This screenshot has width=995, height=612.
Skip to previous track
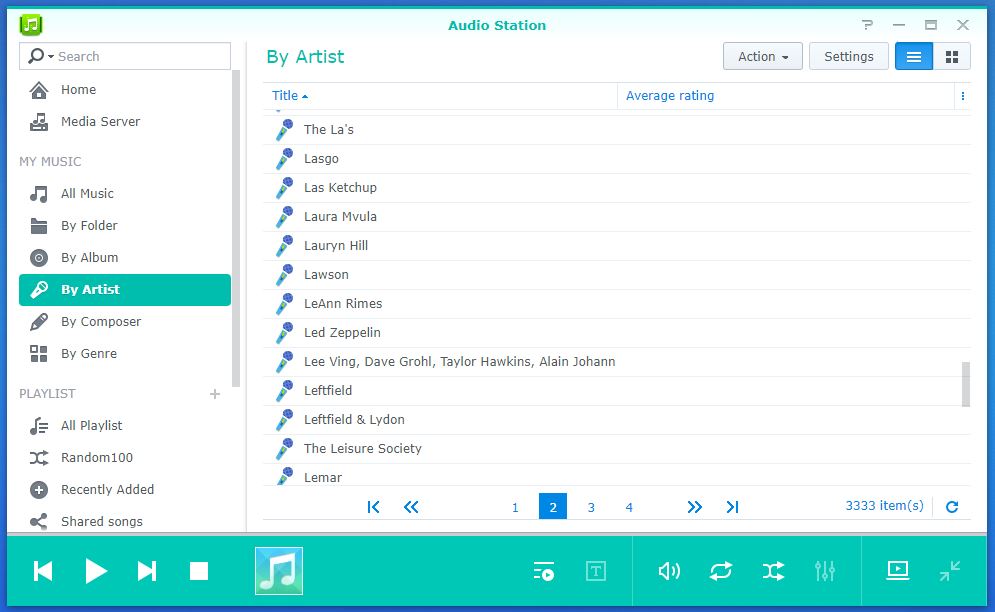click(x=43, y=571)
